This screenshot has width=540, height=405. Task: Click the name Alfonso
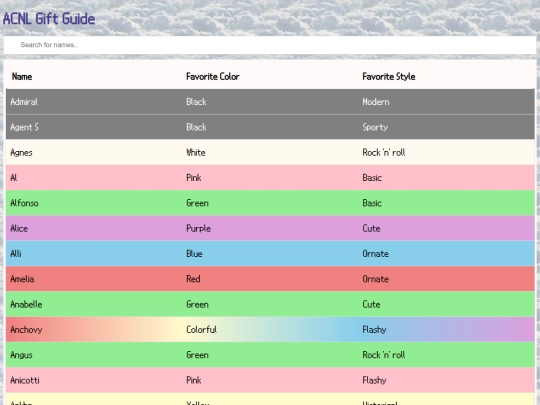(24, 203)
